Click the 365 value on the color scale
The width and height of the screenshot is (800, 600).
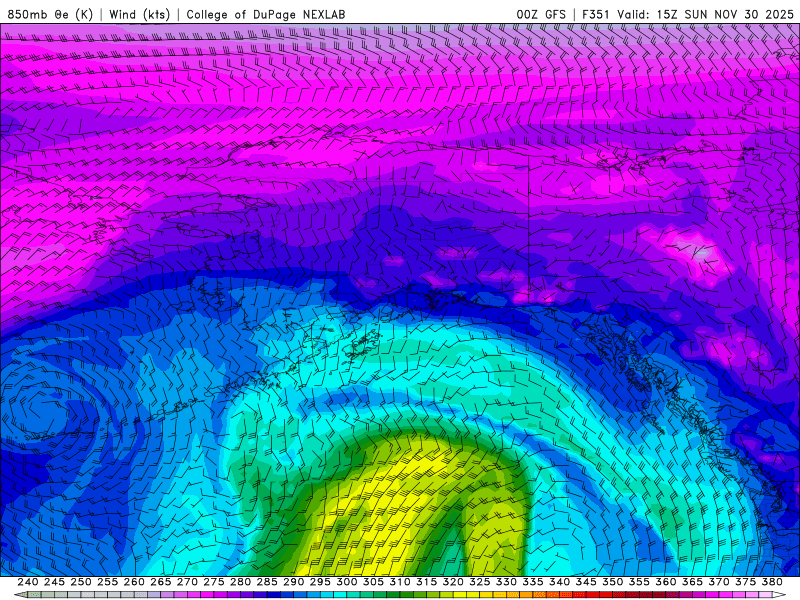pos(692,582)
